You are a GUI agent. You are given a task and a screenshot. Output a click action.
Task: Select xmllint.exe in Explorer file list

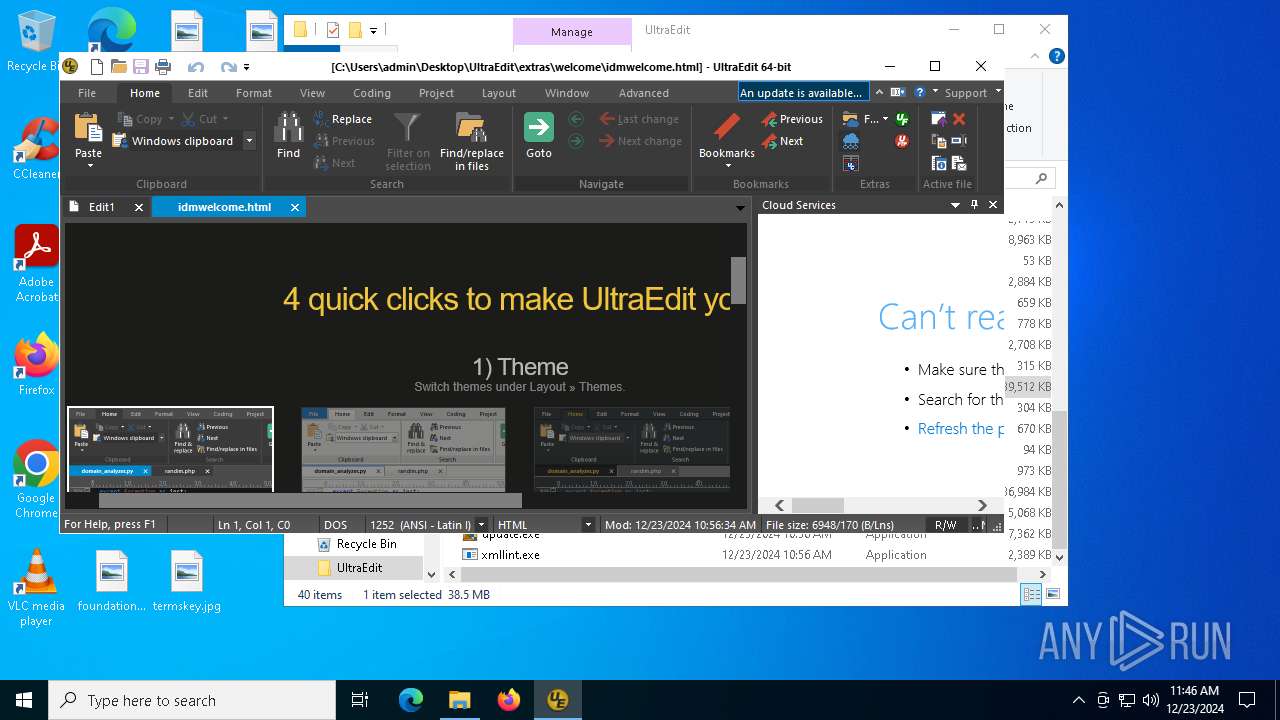510,554
